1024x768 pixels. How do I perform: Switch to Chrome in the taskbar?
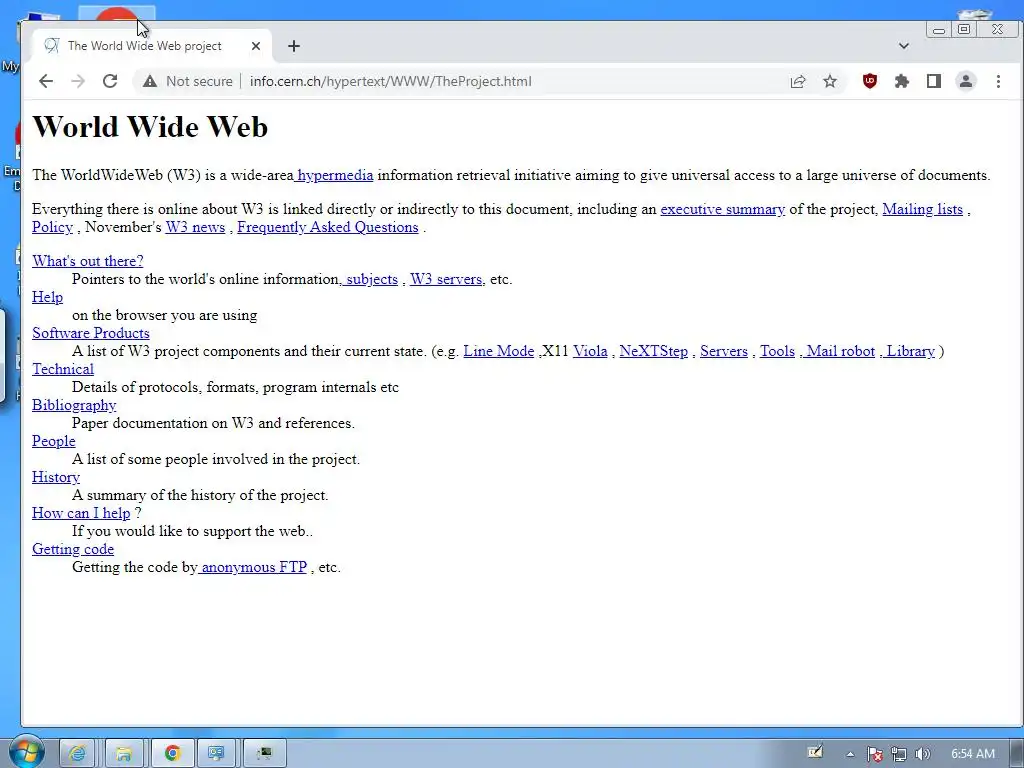[172, 754]
